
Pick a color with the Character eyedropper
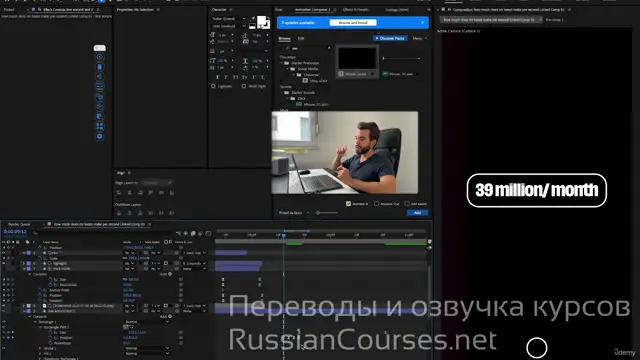253,18
